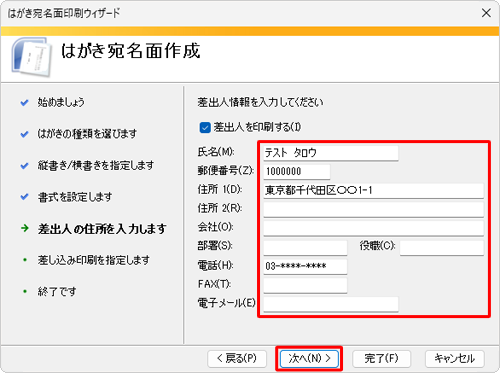Click the postcard icon in header
Viewport: 500px width, 373px height.
pos(31,57)
